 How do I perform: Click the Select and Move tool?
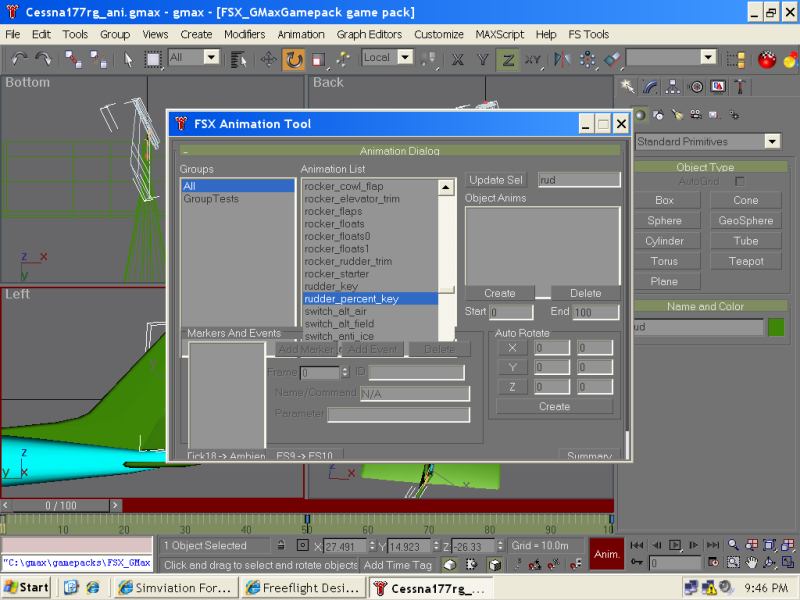point(269,59)
